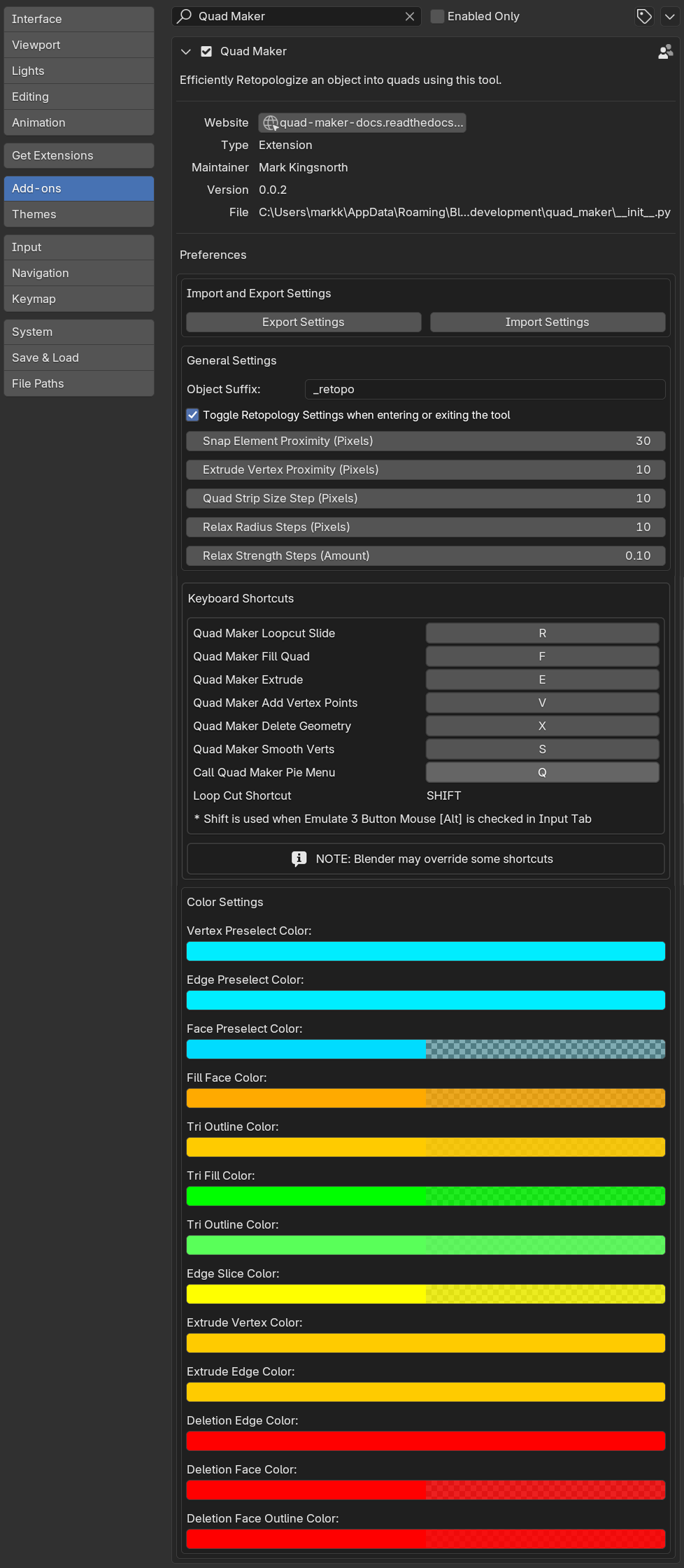Open Extrude Edge Color swatch

[426, 1392]
